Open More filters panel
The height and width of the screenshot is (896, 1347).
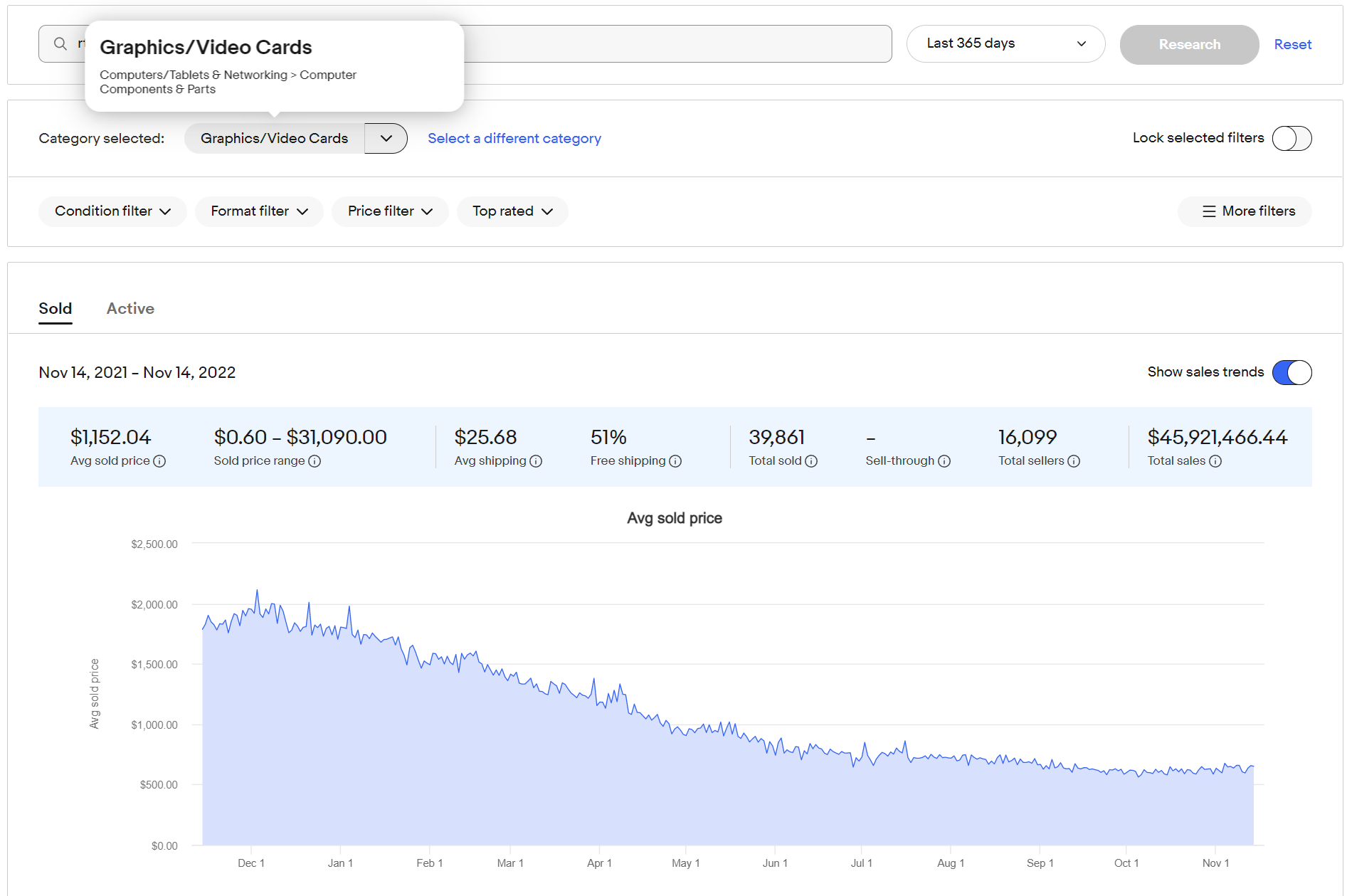1248,211
